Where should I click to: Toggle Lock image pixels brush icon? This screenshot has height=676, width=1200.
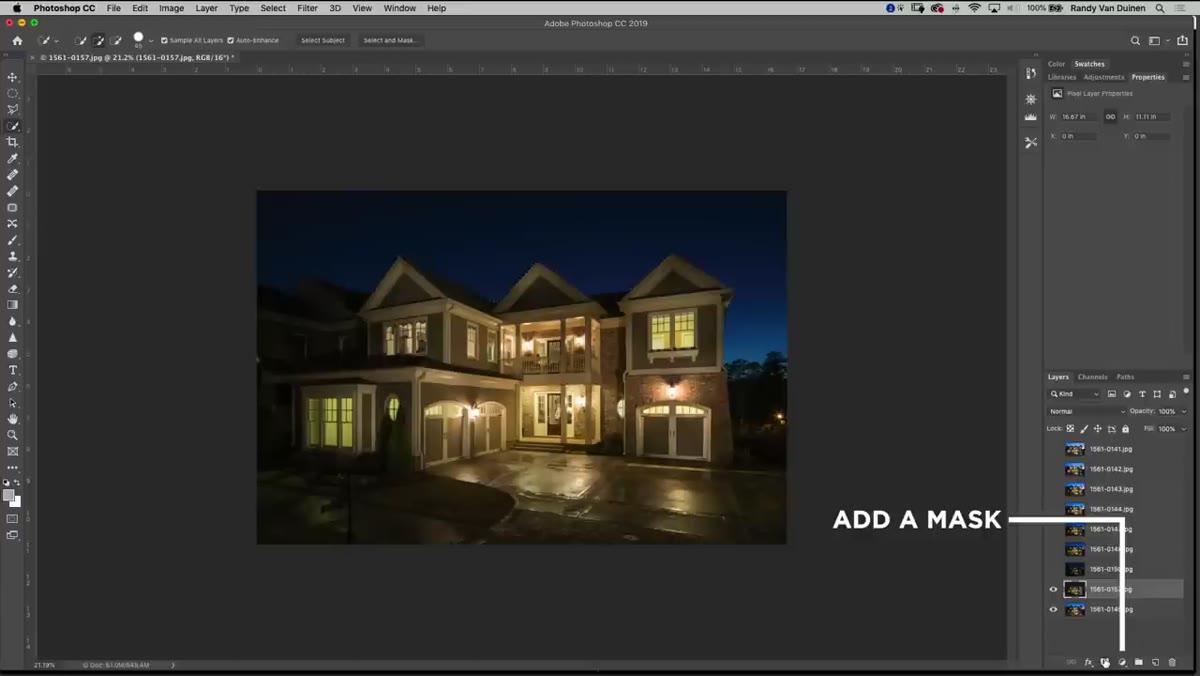pos(1084,429)
